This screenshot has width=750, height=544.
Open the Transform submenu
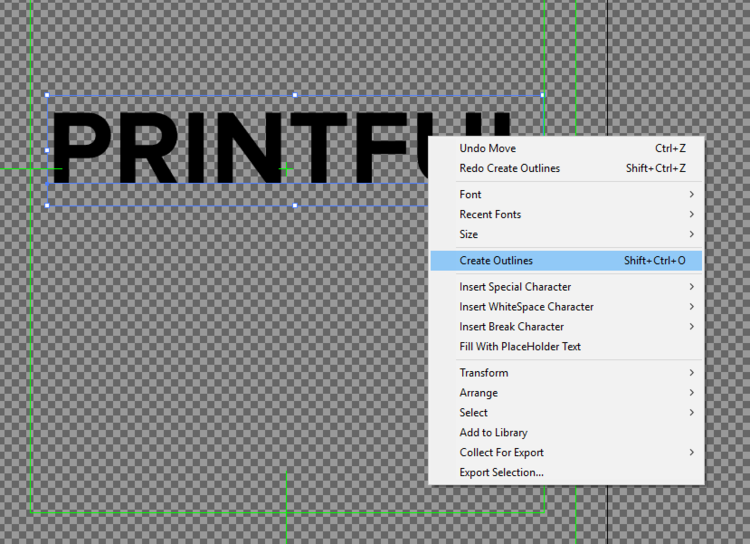(566, 373)
